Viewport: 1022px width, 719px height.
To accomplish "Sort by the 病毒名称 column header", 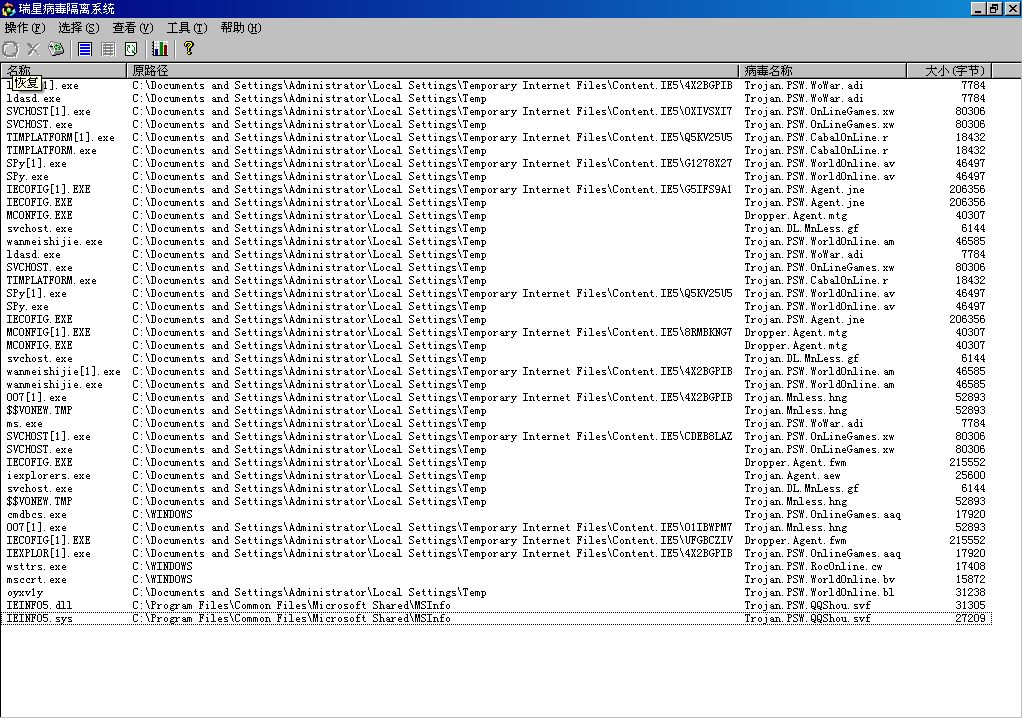I will click(x=822, y=70).
